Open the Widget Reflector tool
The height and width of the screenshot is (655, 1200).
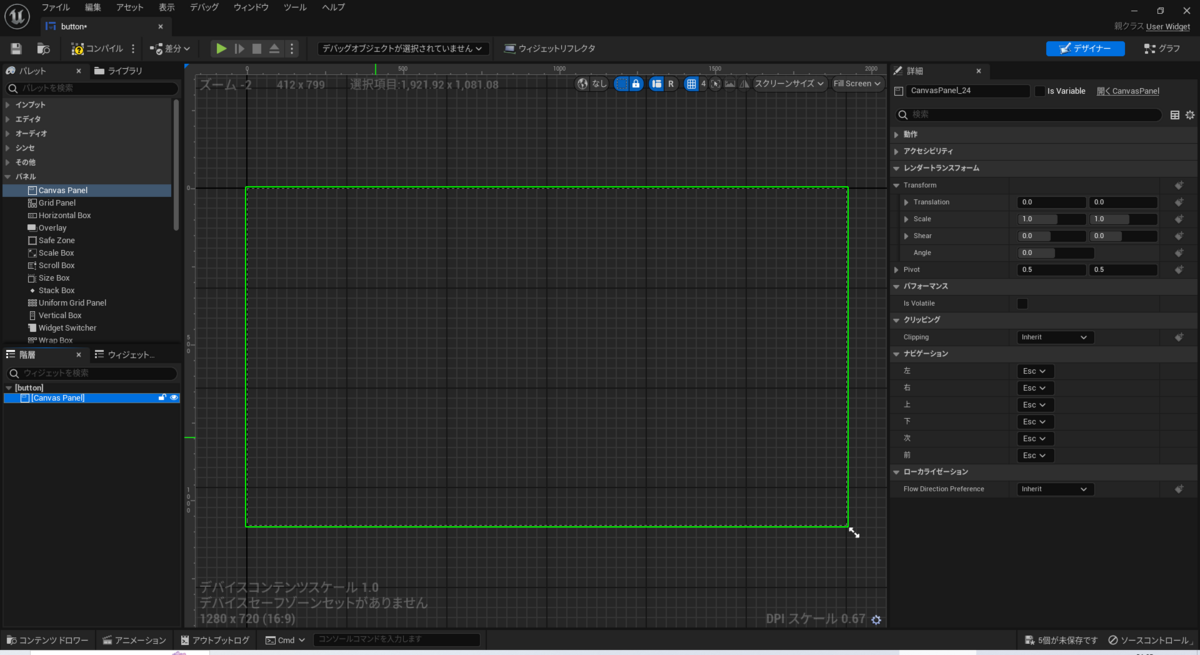click(550, 48)
